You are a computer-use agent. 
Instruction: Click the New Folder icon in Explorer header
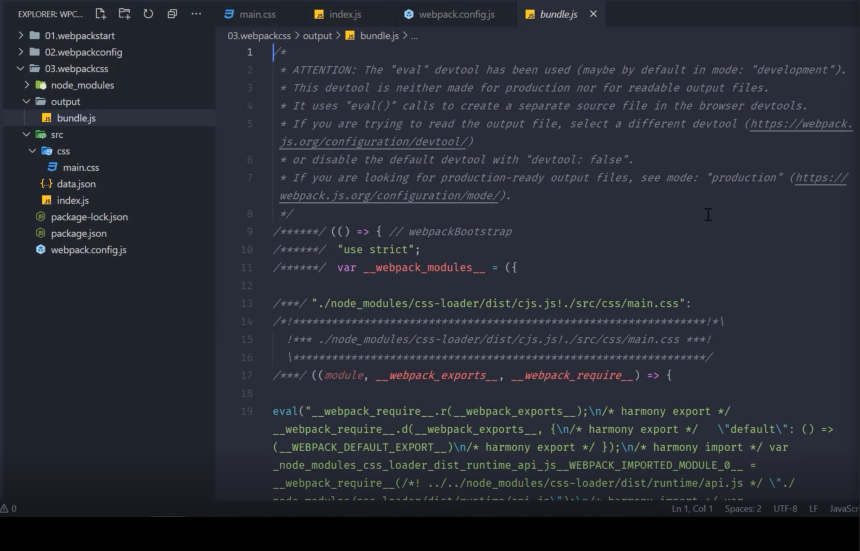(125, 14)
